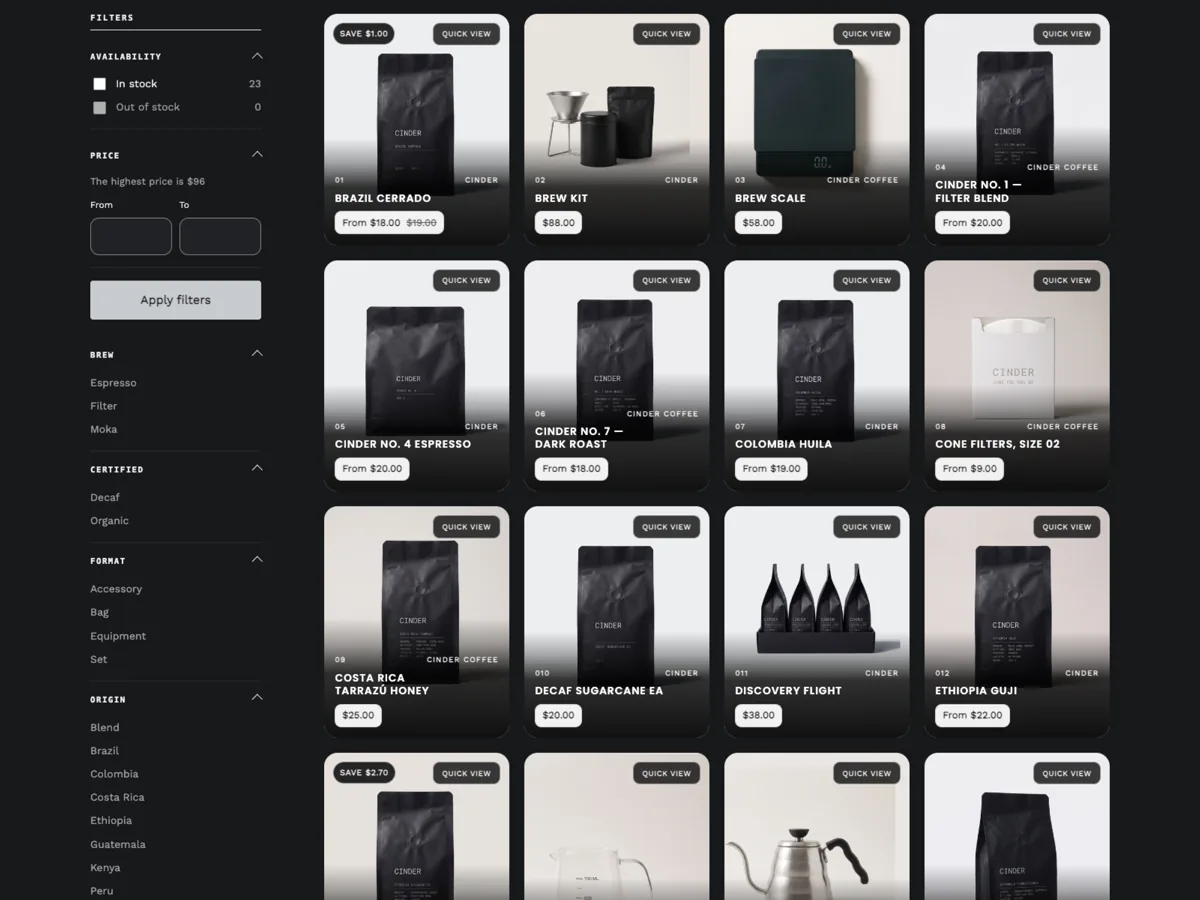
Task: Quick view Cinder No. 1 Filter Blend
Action: coord(1066,34)
